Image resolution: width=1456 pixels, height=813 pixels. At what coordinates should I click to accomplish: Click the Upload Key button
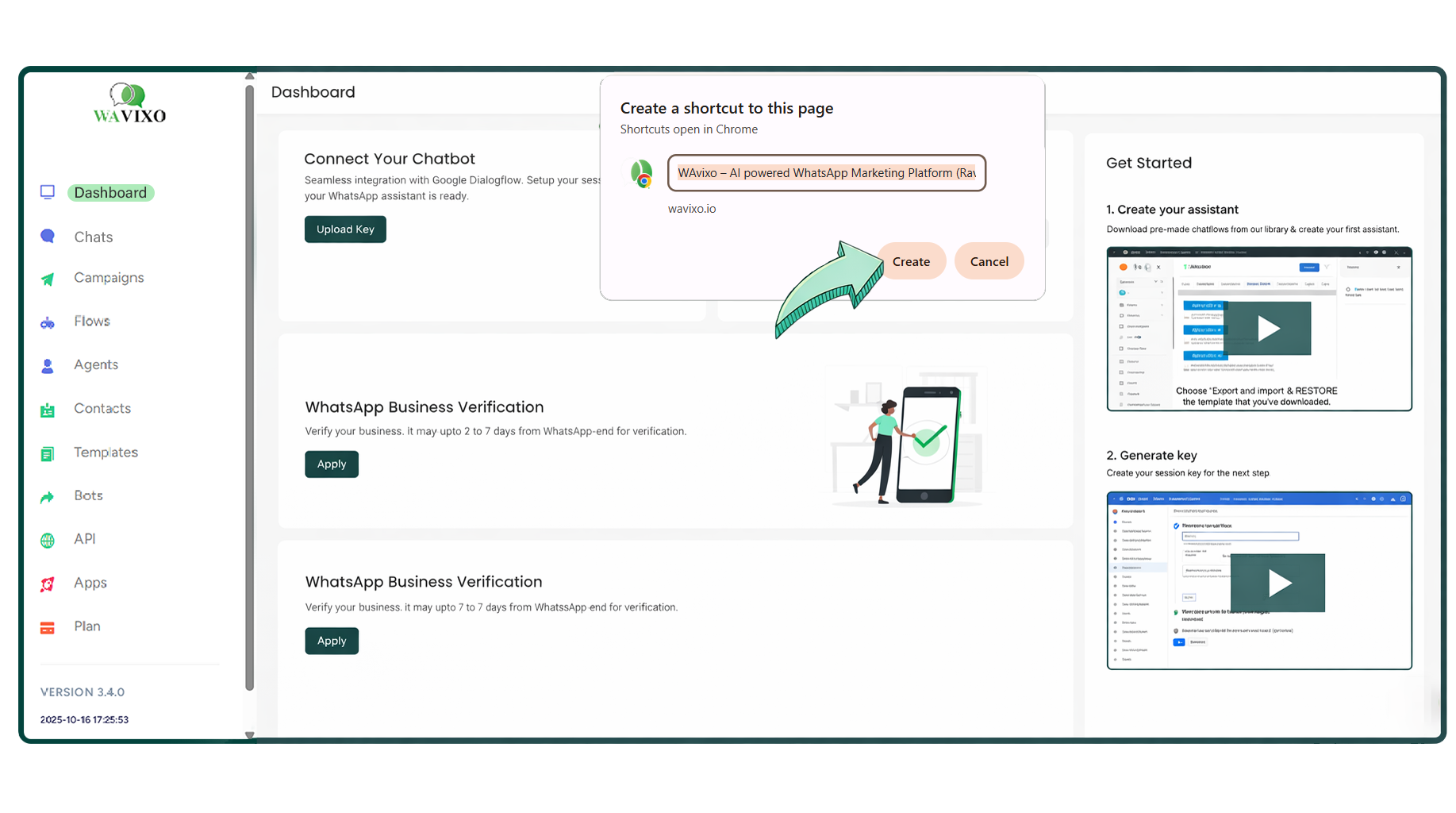click(x=345, y=229)
